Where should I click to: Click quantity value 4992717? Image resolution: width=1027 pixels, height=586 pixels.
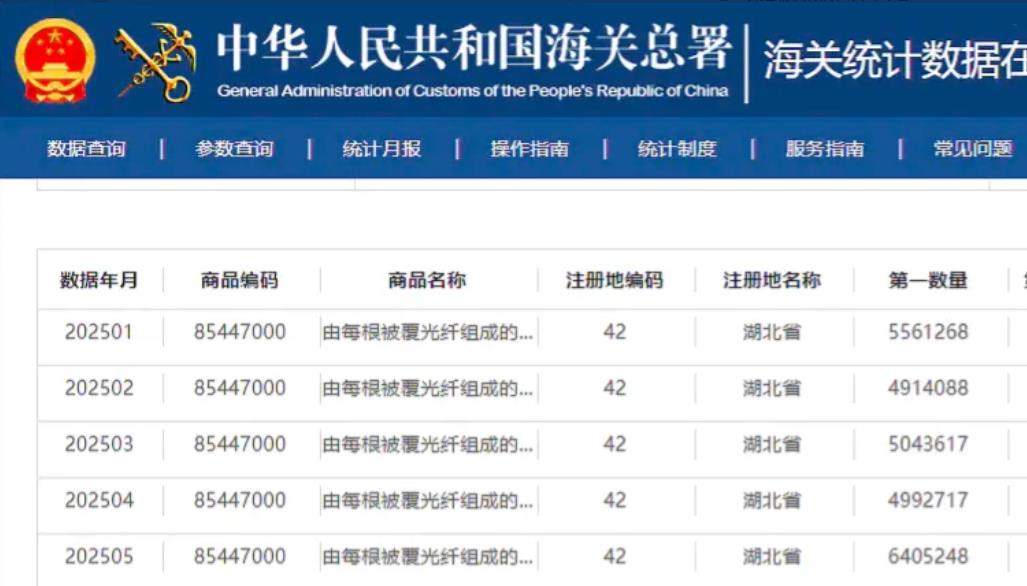(x=928, y=501)
